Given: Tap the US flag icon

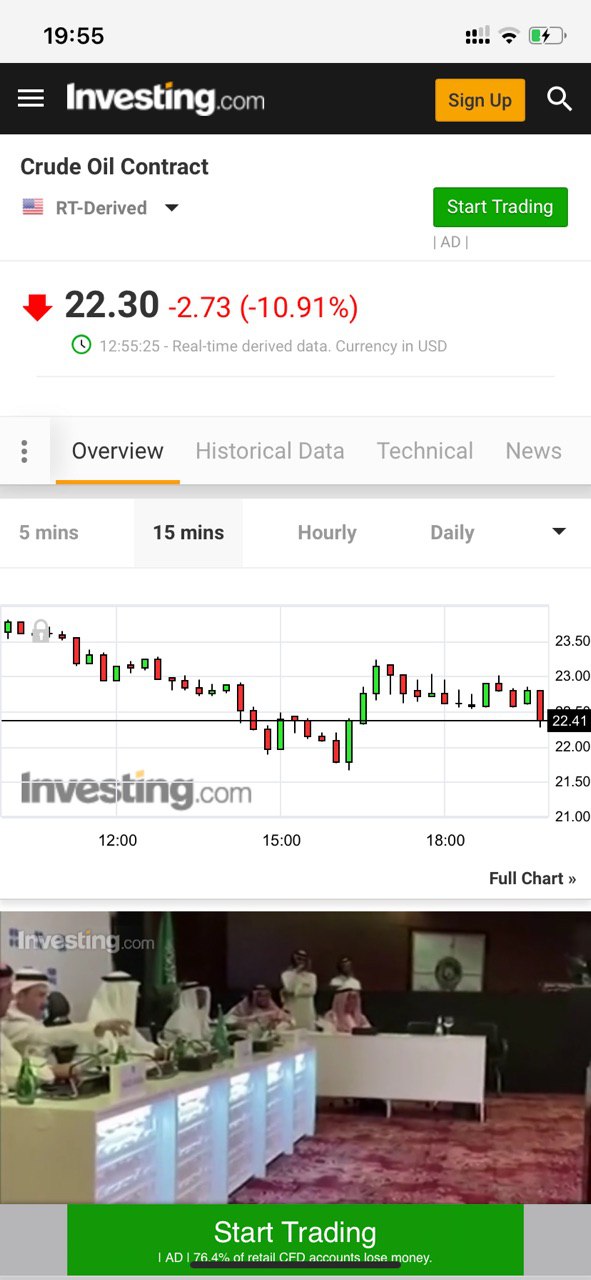Looking at the screenshot, I should (x=33, y=207).
